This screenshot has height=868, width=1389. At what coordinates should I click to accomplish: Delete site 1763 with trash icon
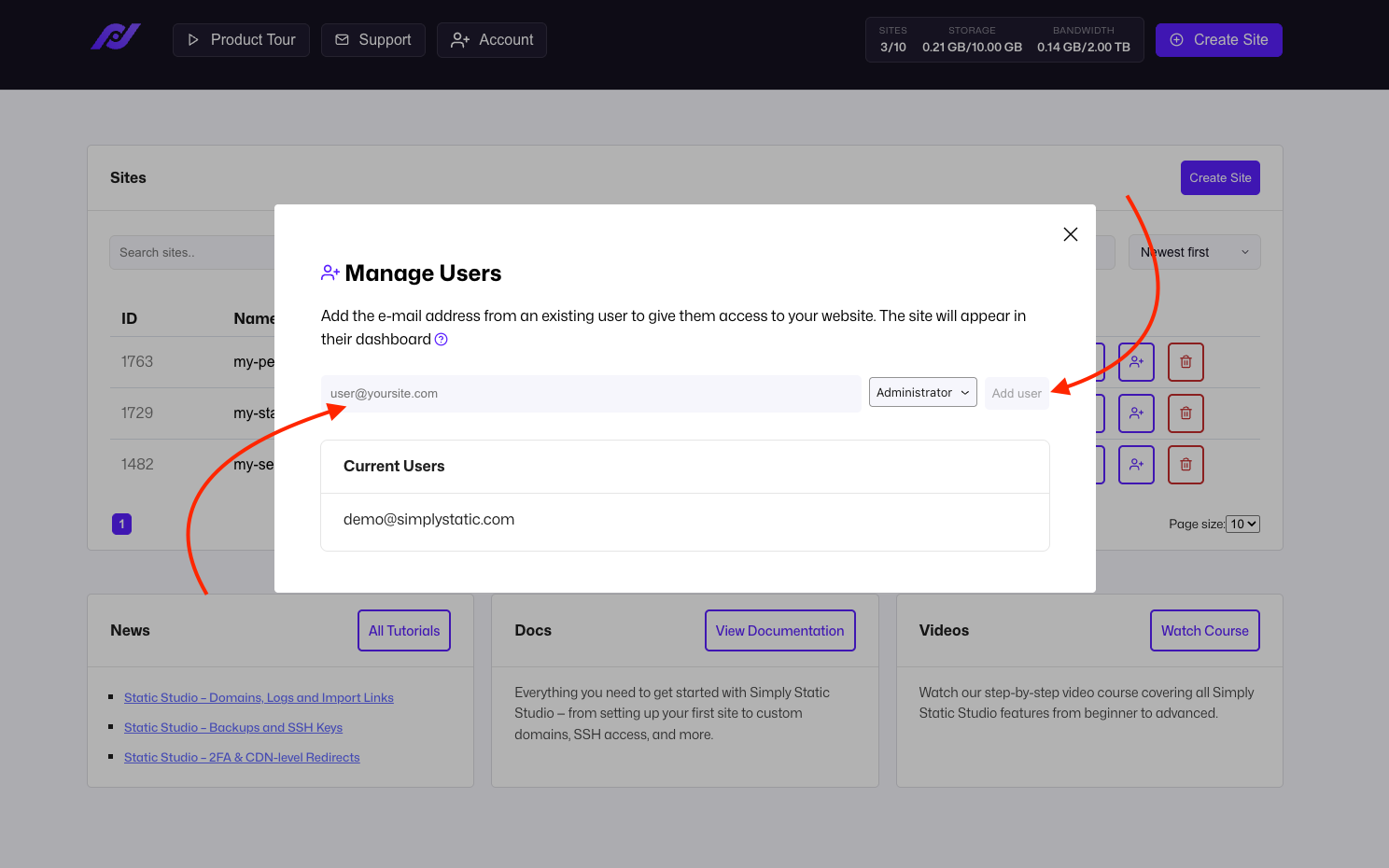coord(1186,362)
